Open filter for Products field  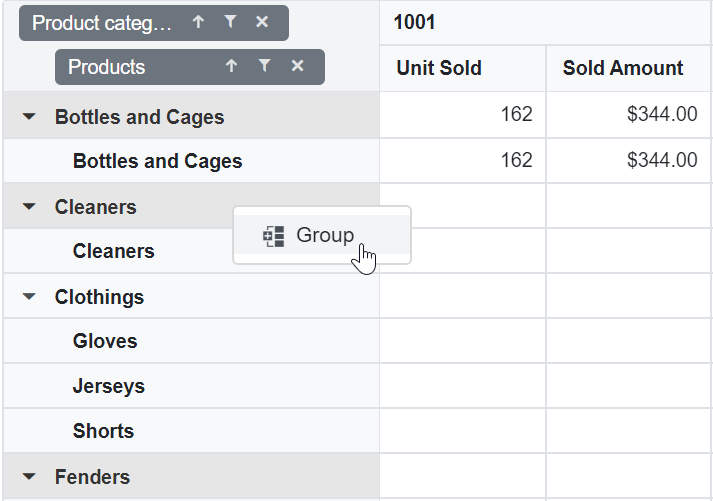[264, 66]
